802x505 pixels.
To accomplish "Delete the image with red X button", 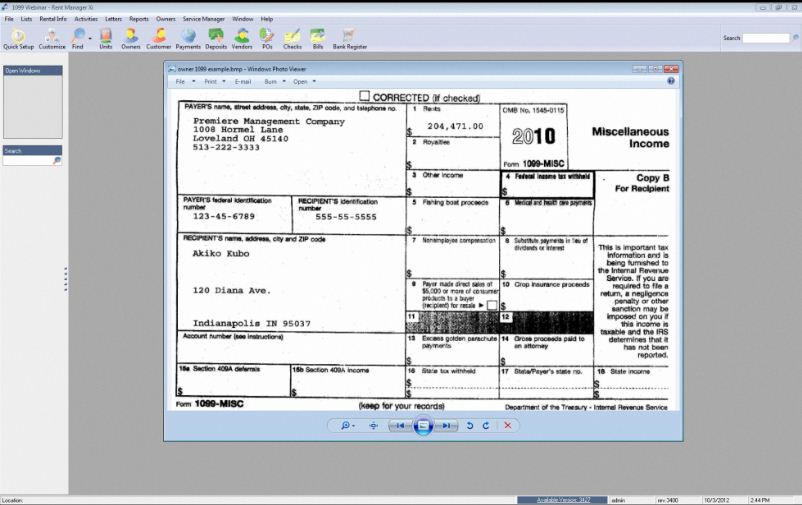I will pos(507,426).
